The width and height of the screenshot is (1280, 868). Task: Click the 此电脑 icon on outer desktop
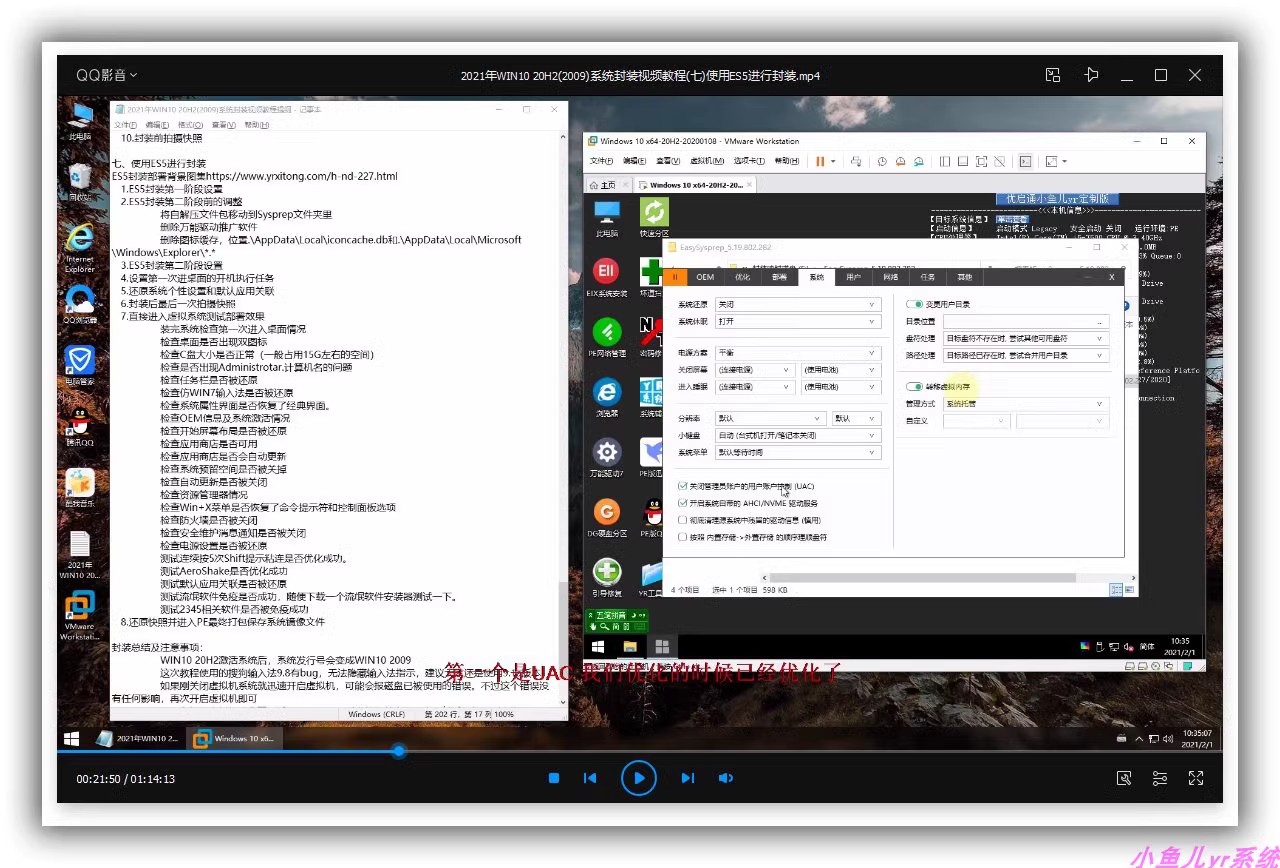pos(80,121)
